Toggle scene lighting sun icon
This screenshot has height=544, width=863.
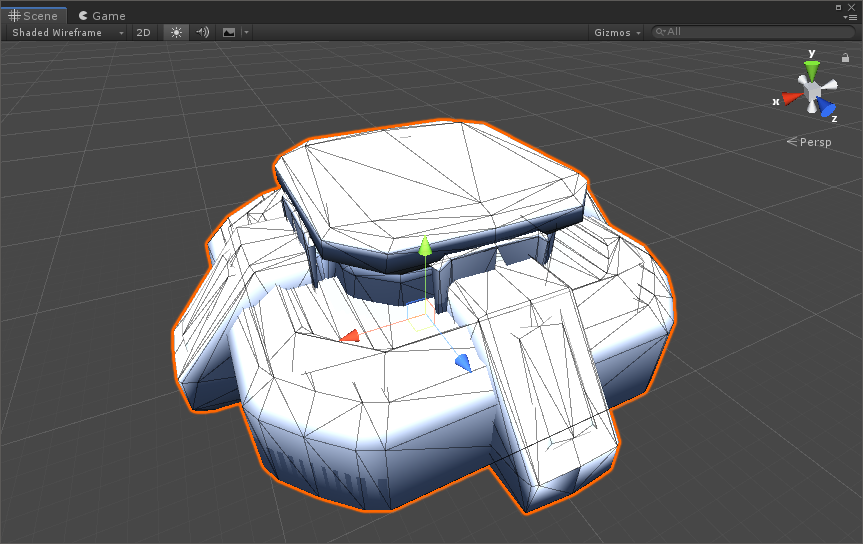tap(176, 32)
